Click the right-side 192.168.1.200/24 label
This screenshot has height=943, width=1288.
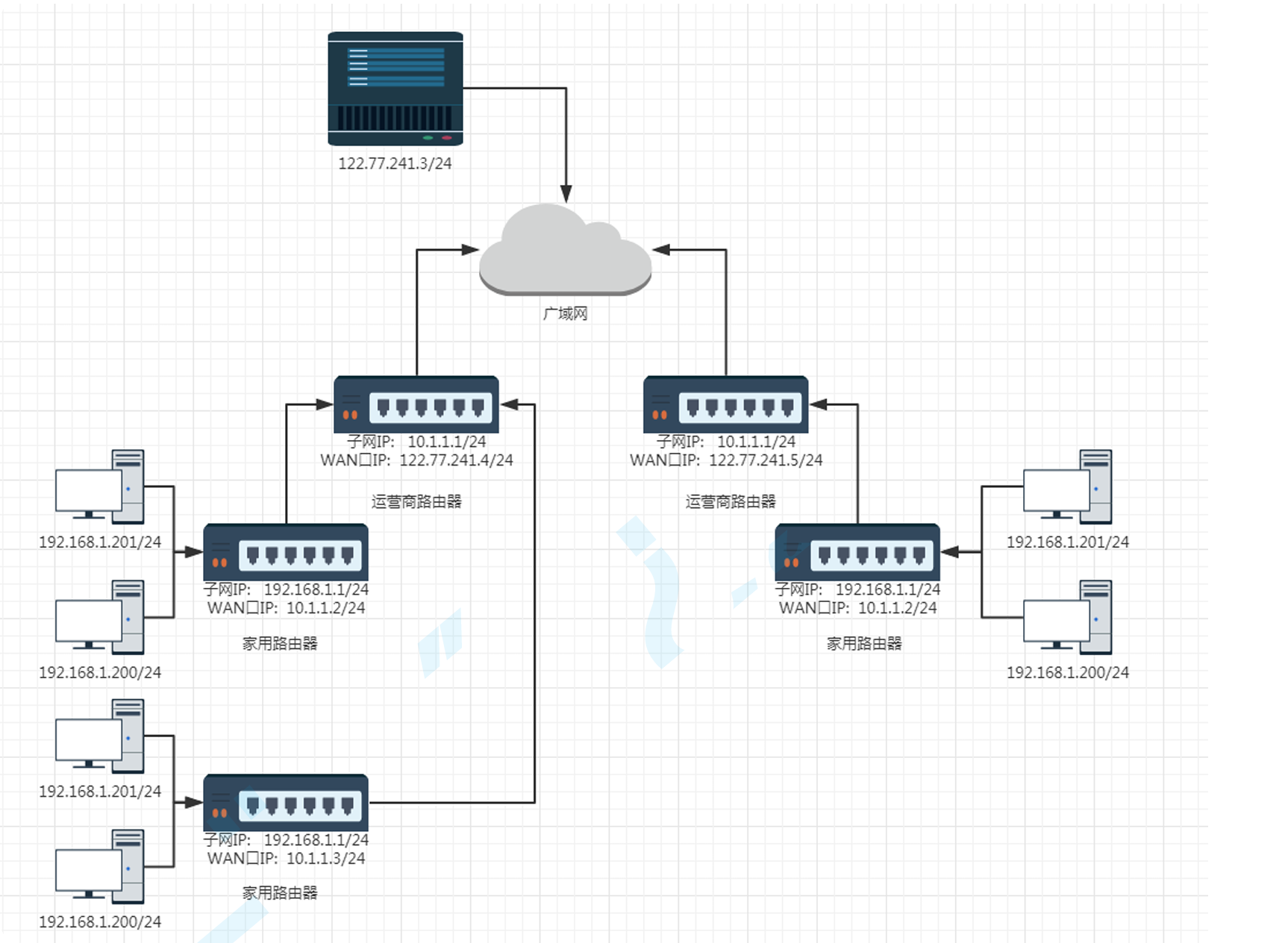pyautogui.click(x=1068, y=673)
